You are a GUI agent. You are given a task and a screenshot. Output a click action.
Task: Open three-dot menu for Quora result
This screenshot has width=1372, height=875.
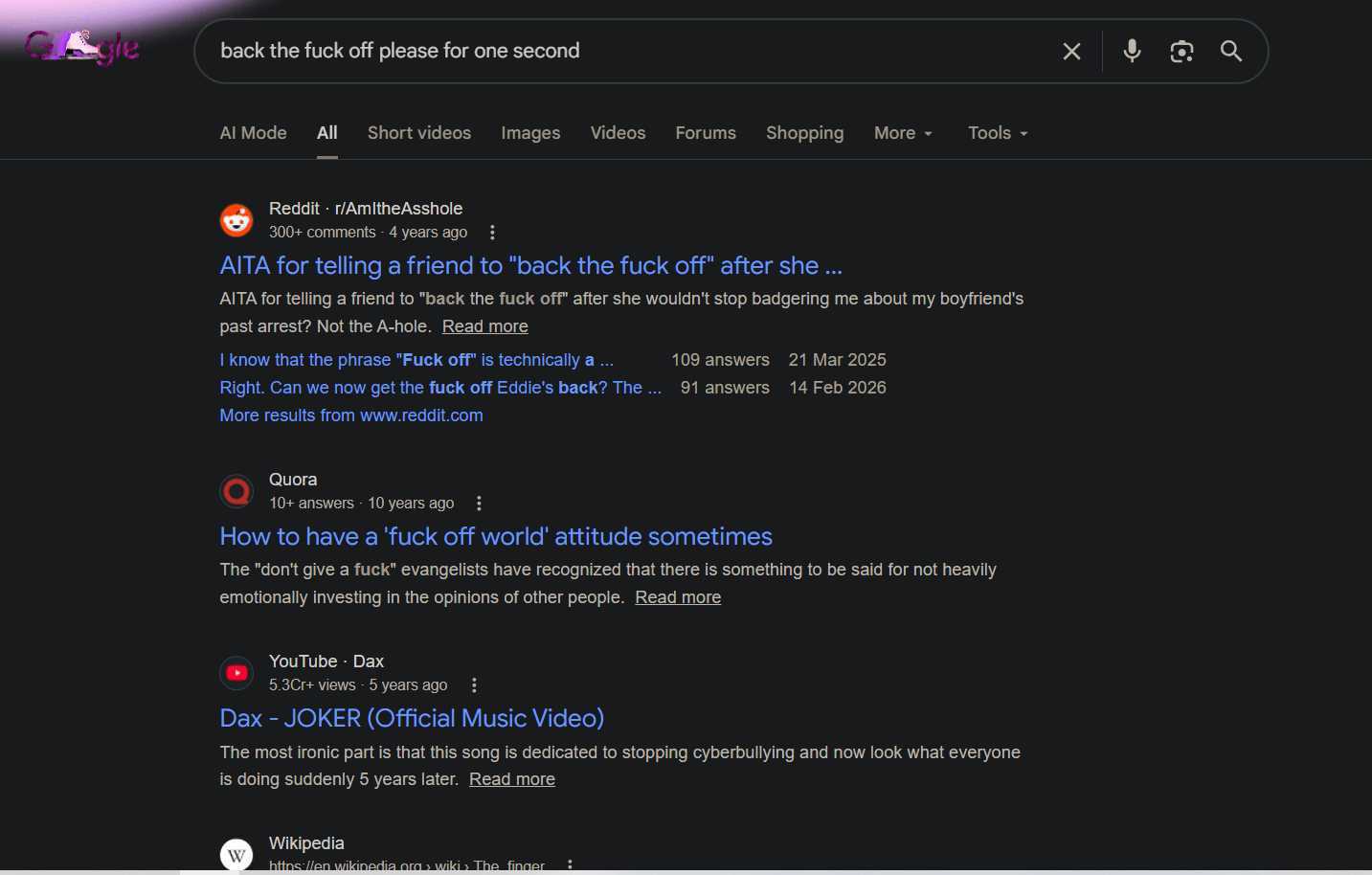(x=479, y=504)
